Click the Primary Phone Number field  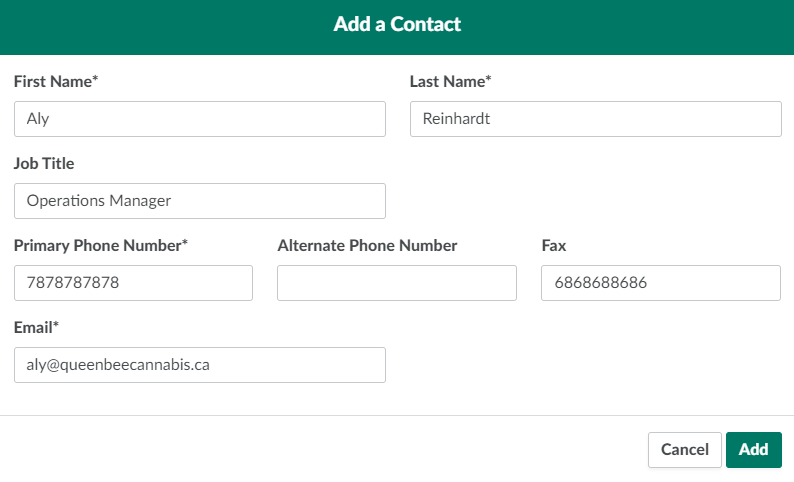(x=133, y=283)
